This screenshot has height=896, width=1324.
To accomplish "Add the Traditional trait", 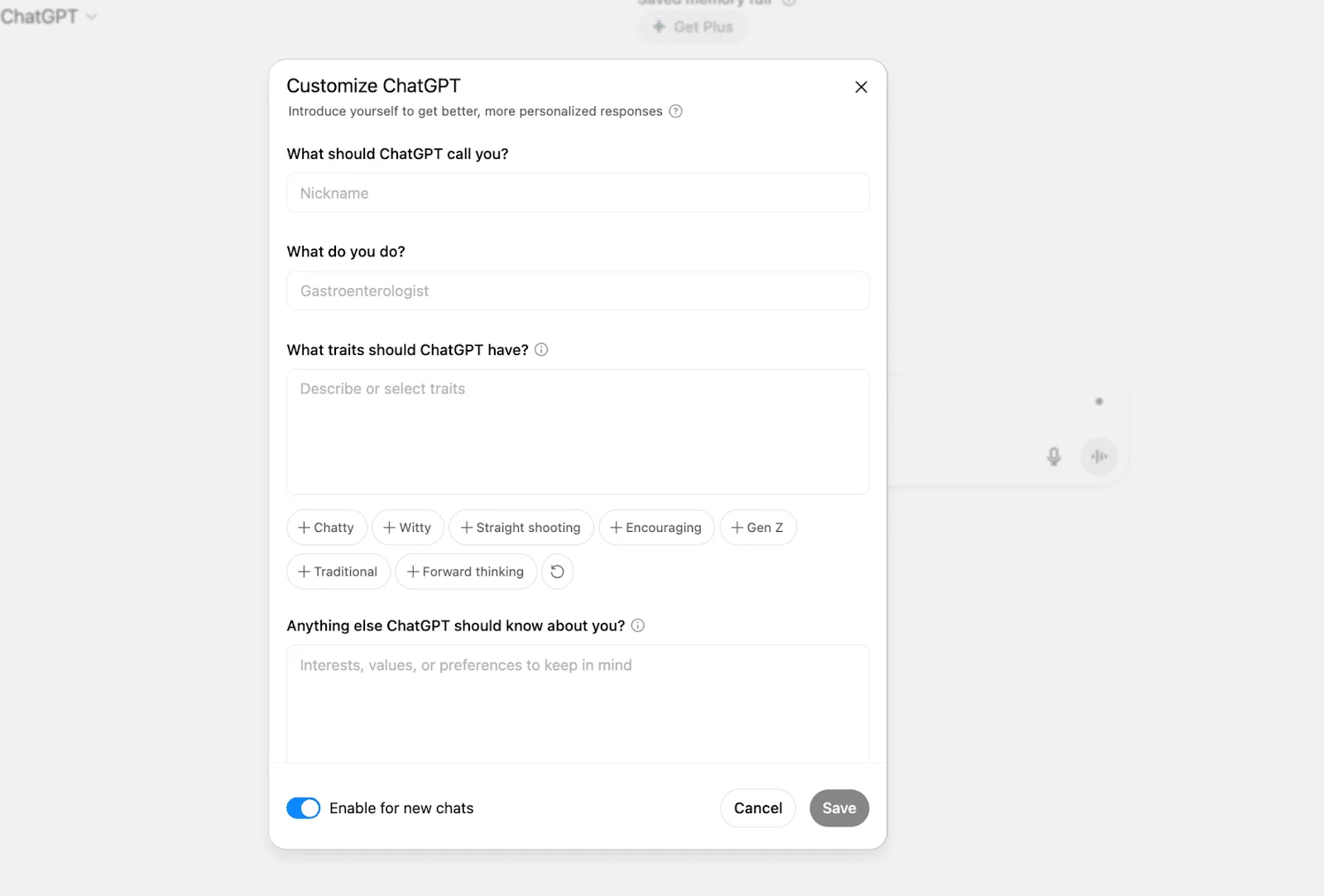I will 338,572.
